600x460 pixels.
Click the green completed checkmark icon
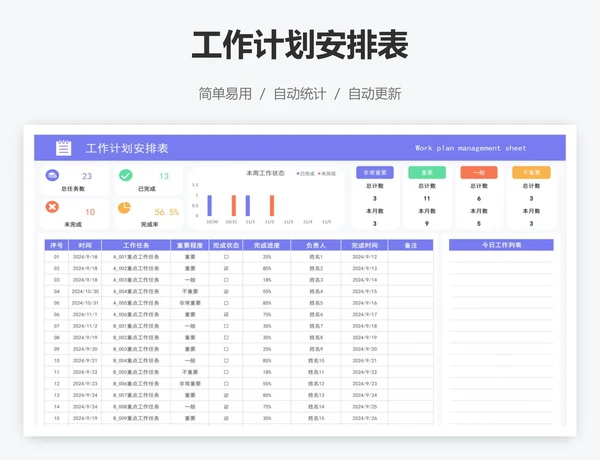(x=125, y=176)
